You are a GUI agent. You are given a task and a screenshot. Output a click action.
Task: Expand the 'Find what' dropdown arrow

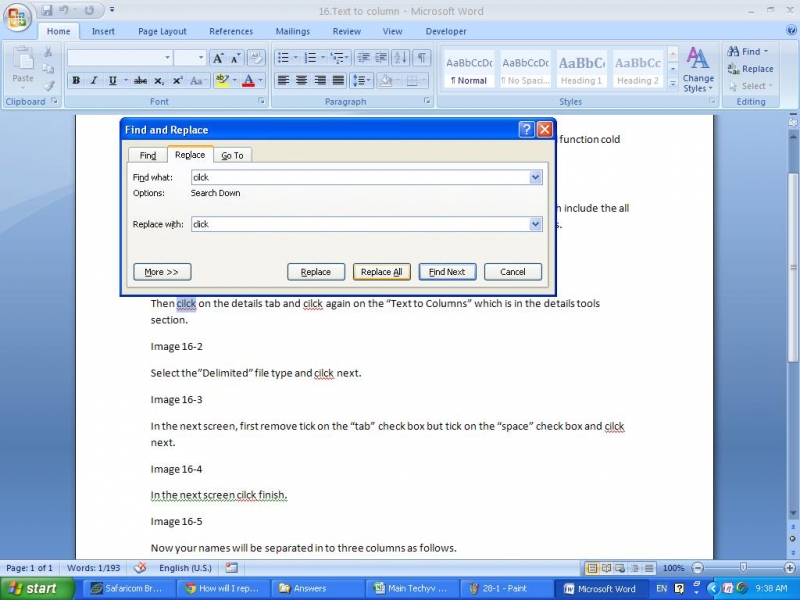pos(536,177)
